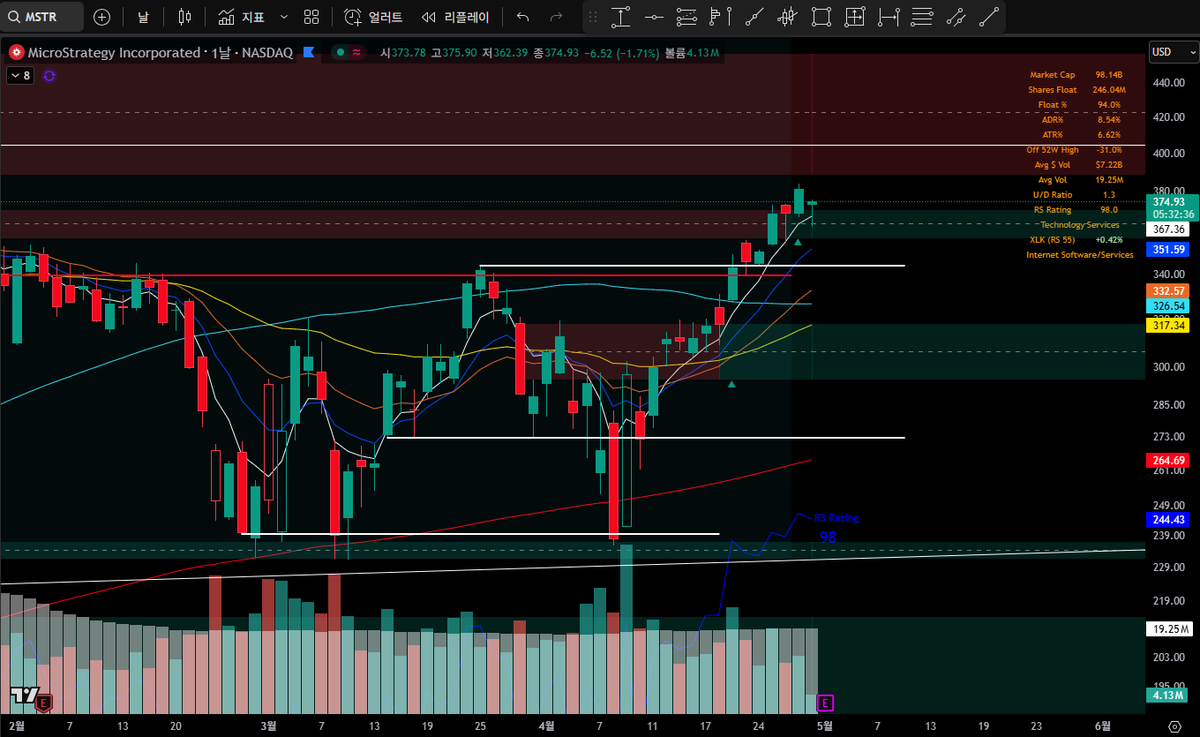Click the blue RS Rating 98 chart label

point(835,527)
